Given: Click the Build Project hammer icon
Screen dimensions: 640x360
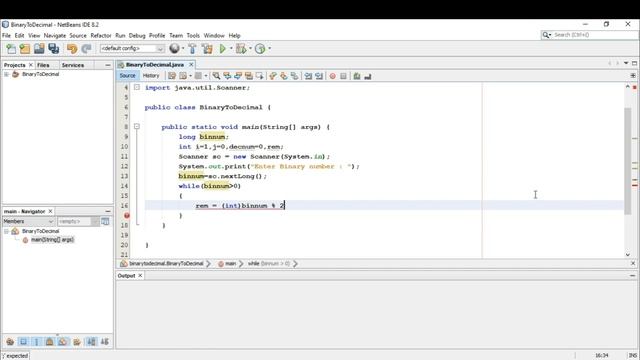Looking at the screenshot, I should 192,49.
